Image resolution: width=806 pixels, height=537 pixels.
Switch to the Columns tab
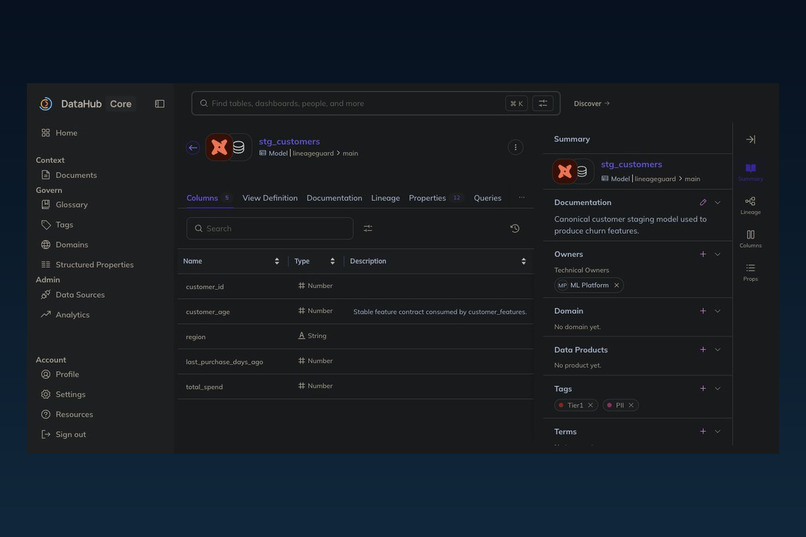[x=208, y=198]
